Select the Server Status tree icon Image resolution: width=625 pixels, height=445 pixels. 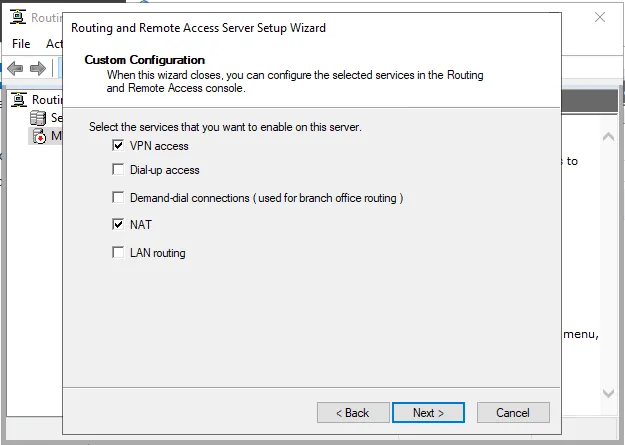tap(38, 118)
